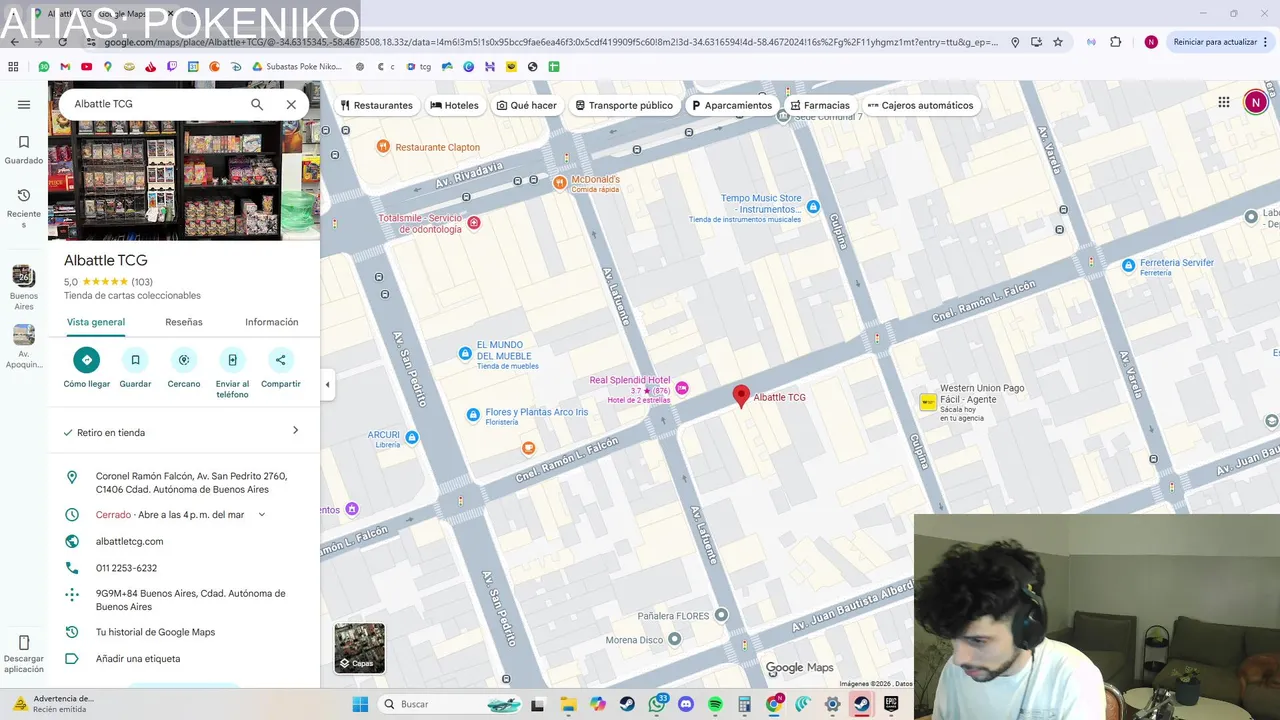
Task: Collapse the side panel with the arrow
Action: [327, 385]
